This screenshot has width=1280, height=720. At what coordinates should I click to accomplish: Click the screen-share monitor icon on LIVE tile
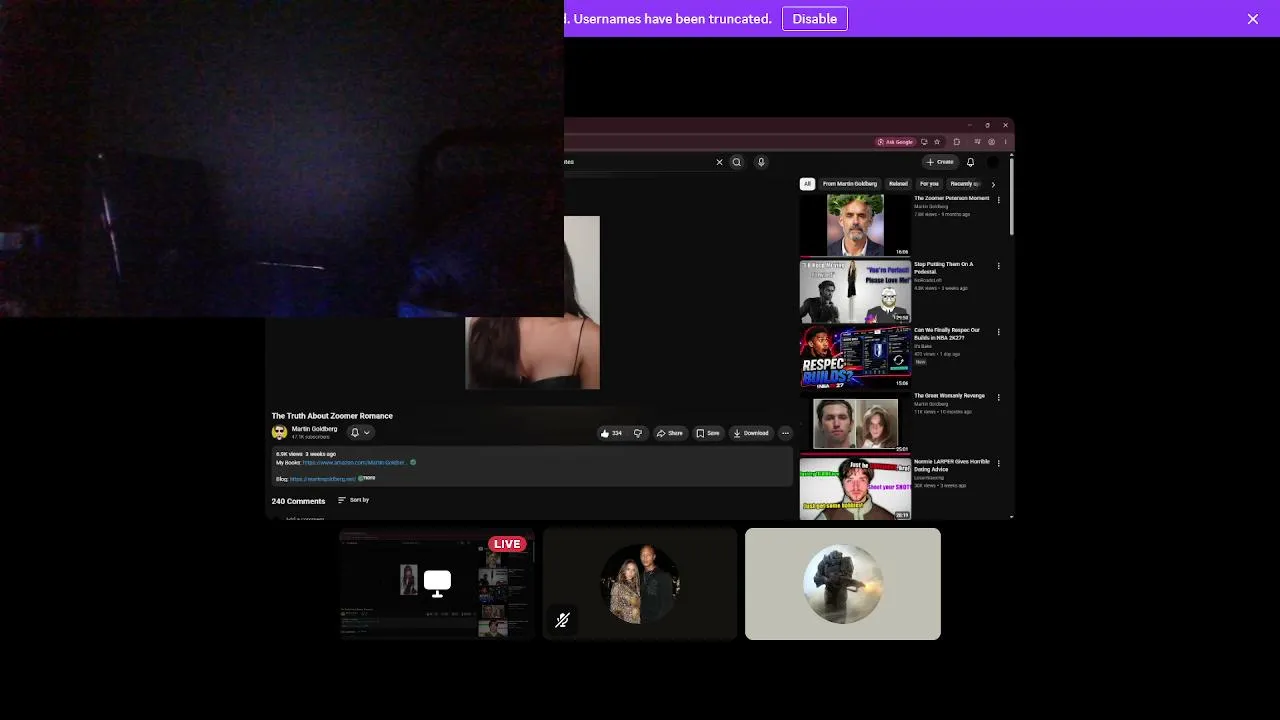coord(437,584)
